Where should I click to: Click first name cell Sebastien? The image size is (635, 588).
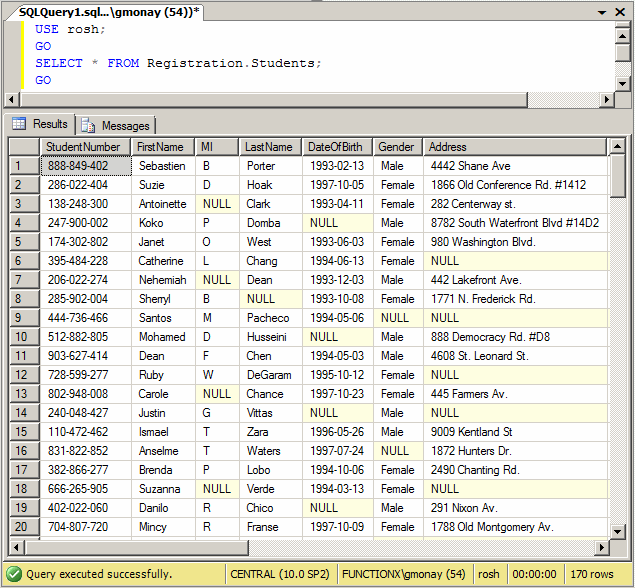tap(163, 166)
